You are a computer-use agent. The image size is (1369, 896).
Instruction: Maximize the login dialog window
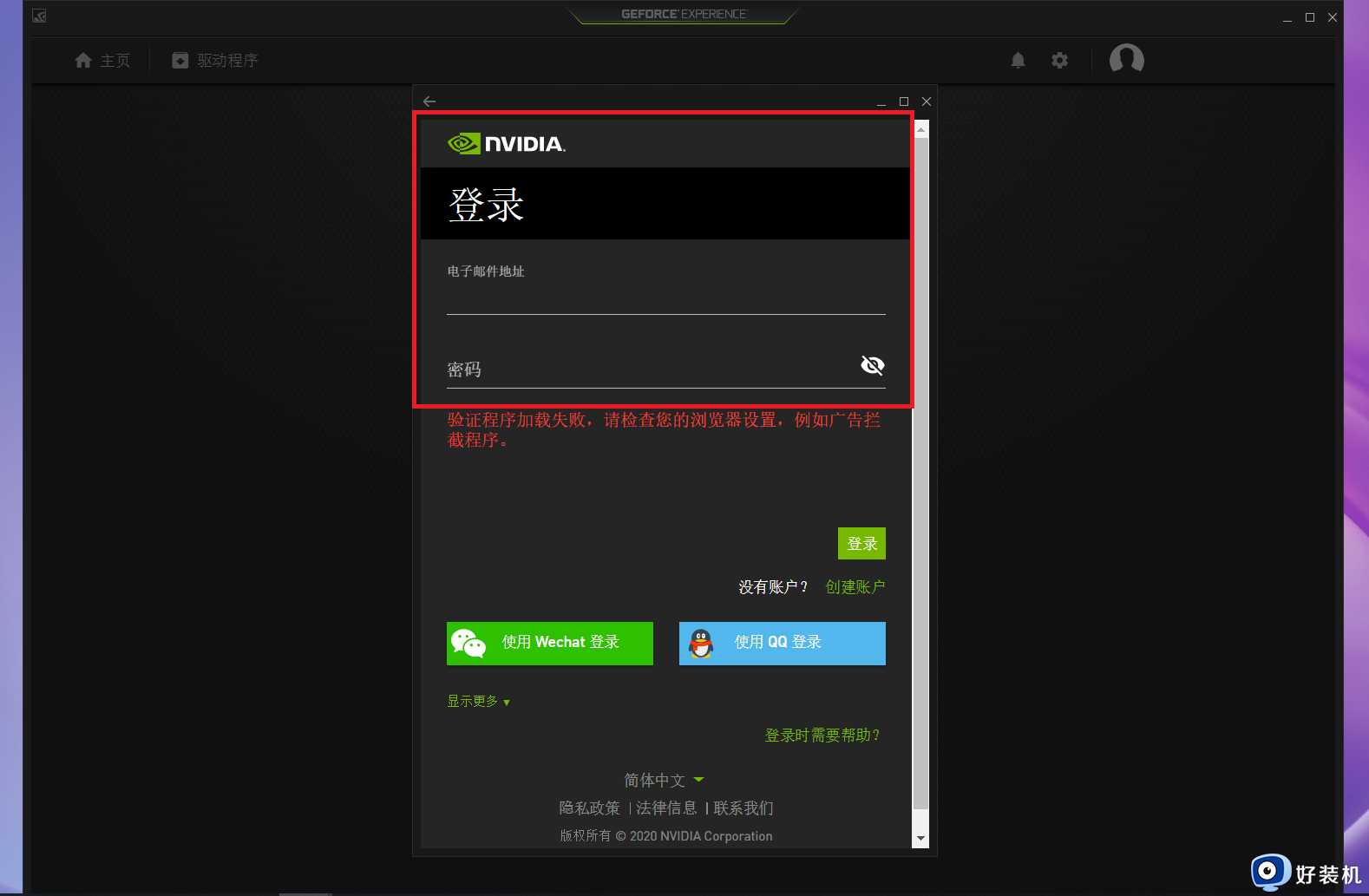coord(903,101)
